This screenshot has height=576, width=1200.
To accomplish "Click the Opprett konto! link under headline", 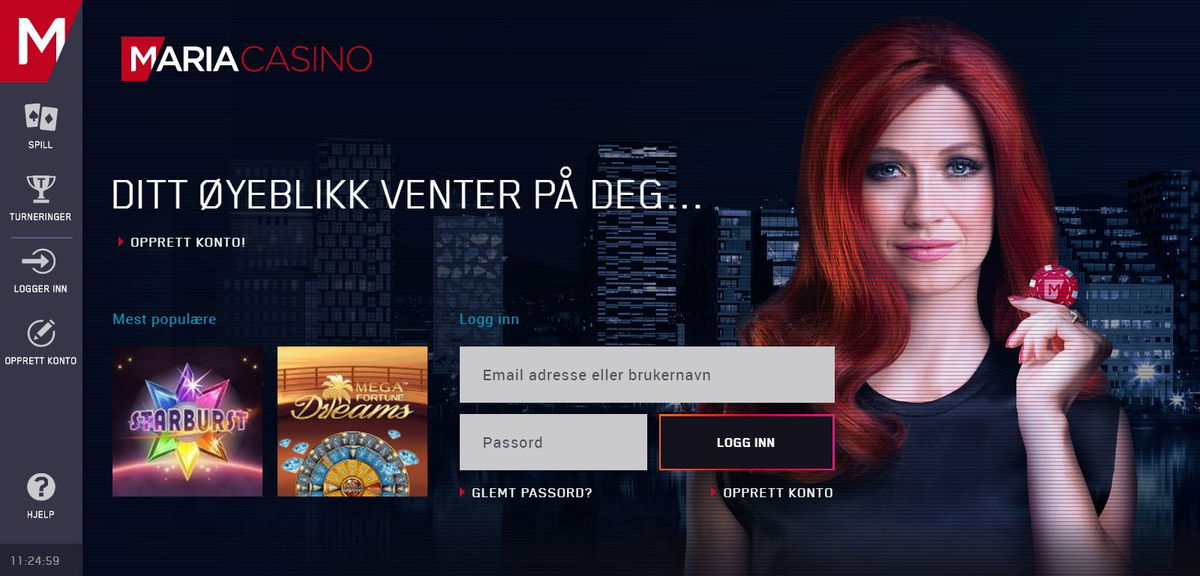I will (188, 242).
